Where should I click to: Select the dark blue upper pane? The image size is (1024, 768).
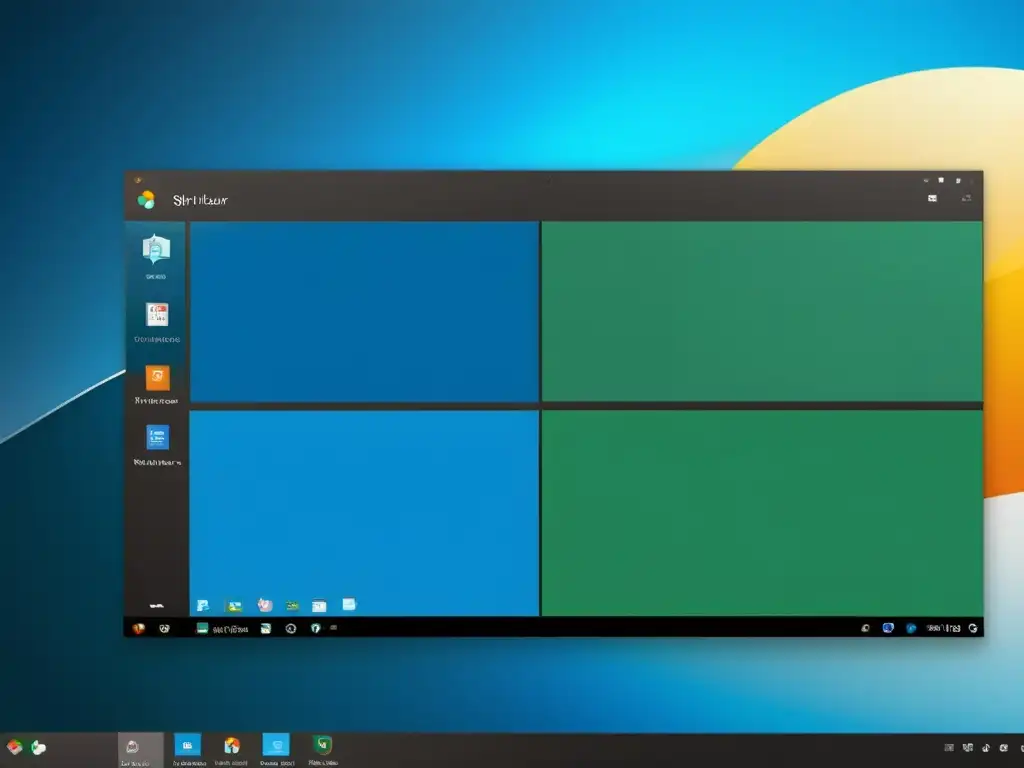point(364,312)
